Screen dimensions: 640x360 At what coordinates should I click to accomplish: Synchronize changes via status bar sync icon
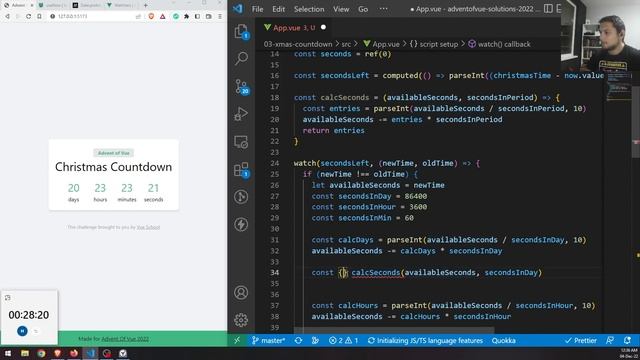pos(298,340)
